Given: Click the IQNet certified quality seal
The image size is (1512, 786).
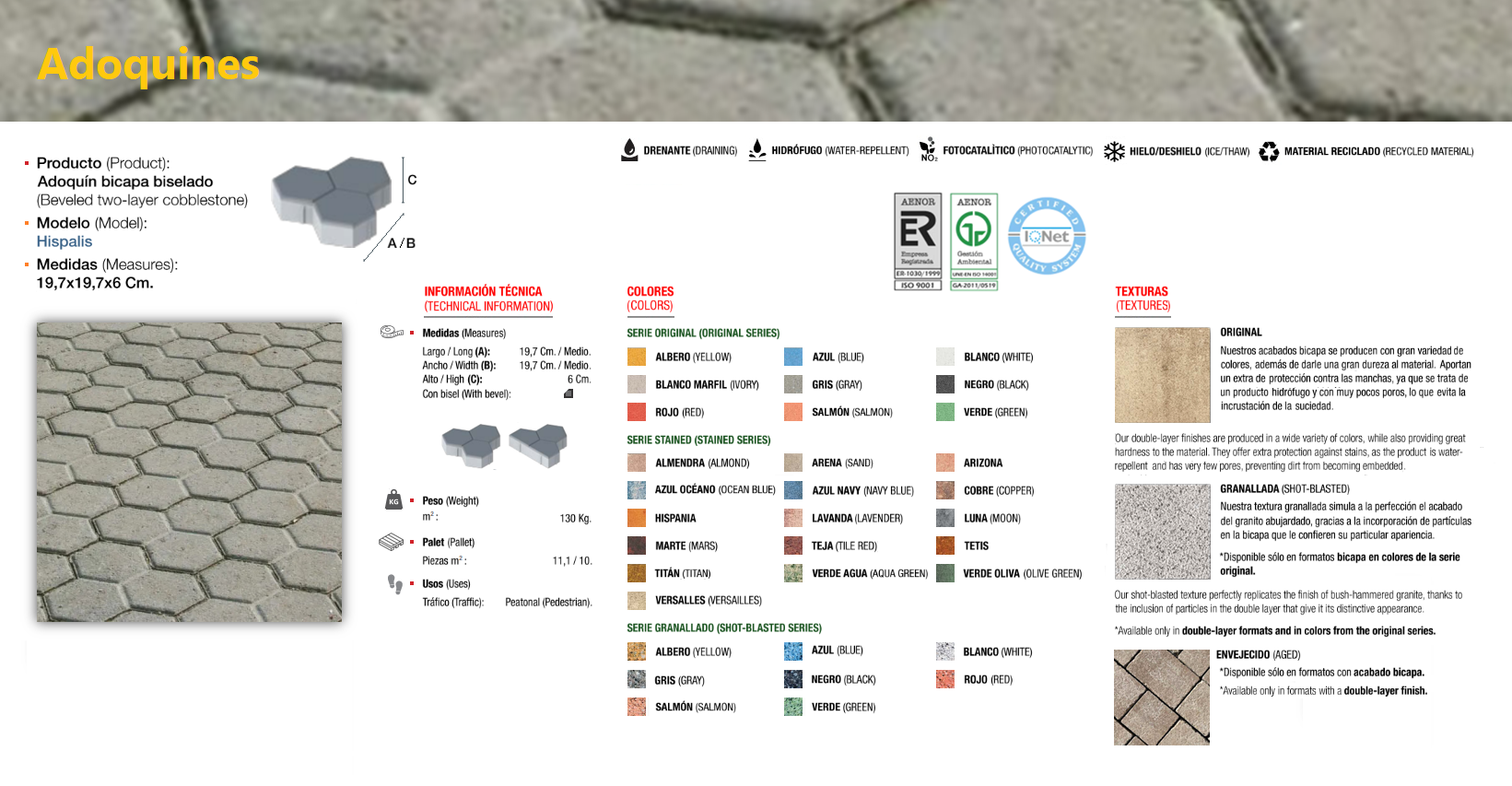Looking at the screenshot, I should pyautogui.click(x=1047, y=237).
